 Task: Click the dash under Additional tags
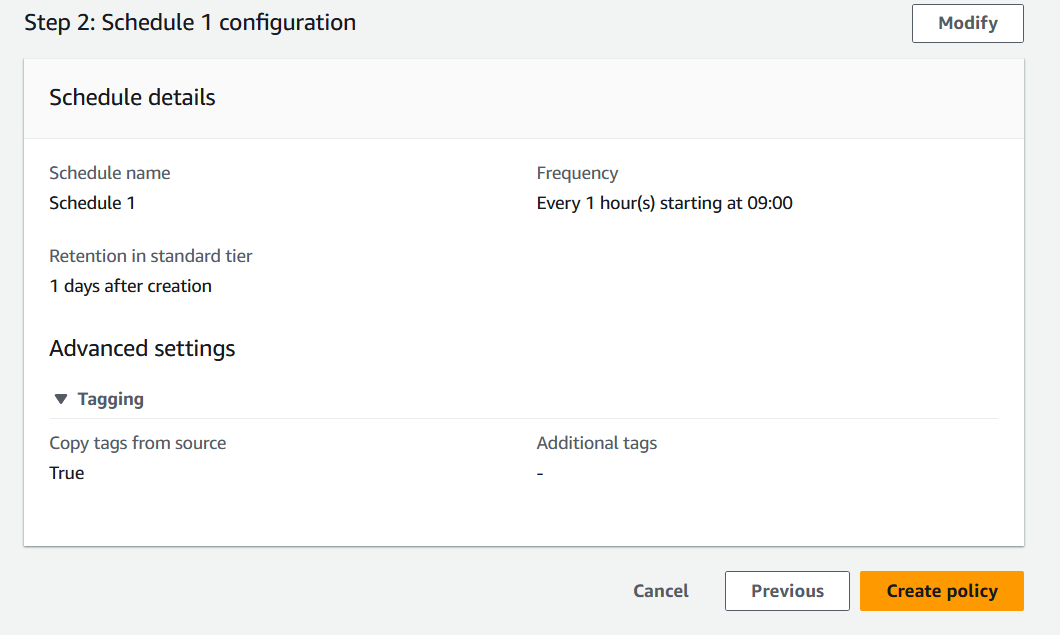coord(540,473)
